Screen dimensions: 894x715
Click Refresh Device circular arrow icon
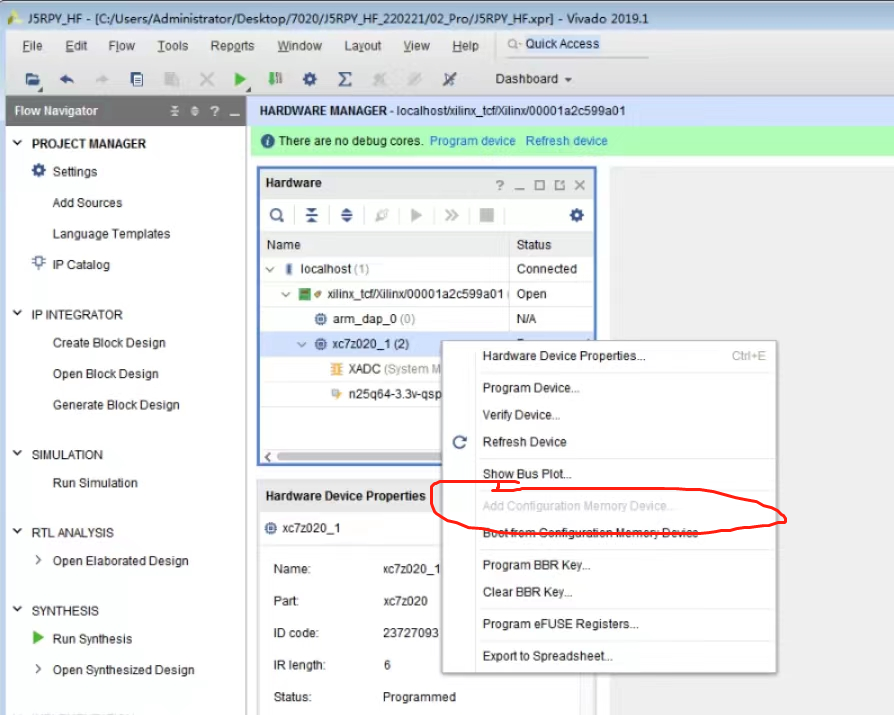point(460,442)
